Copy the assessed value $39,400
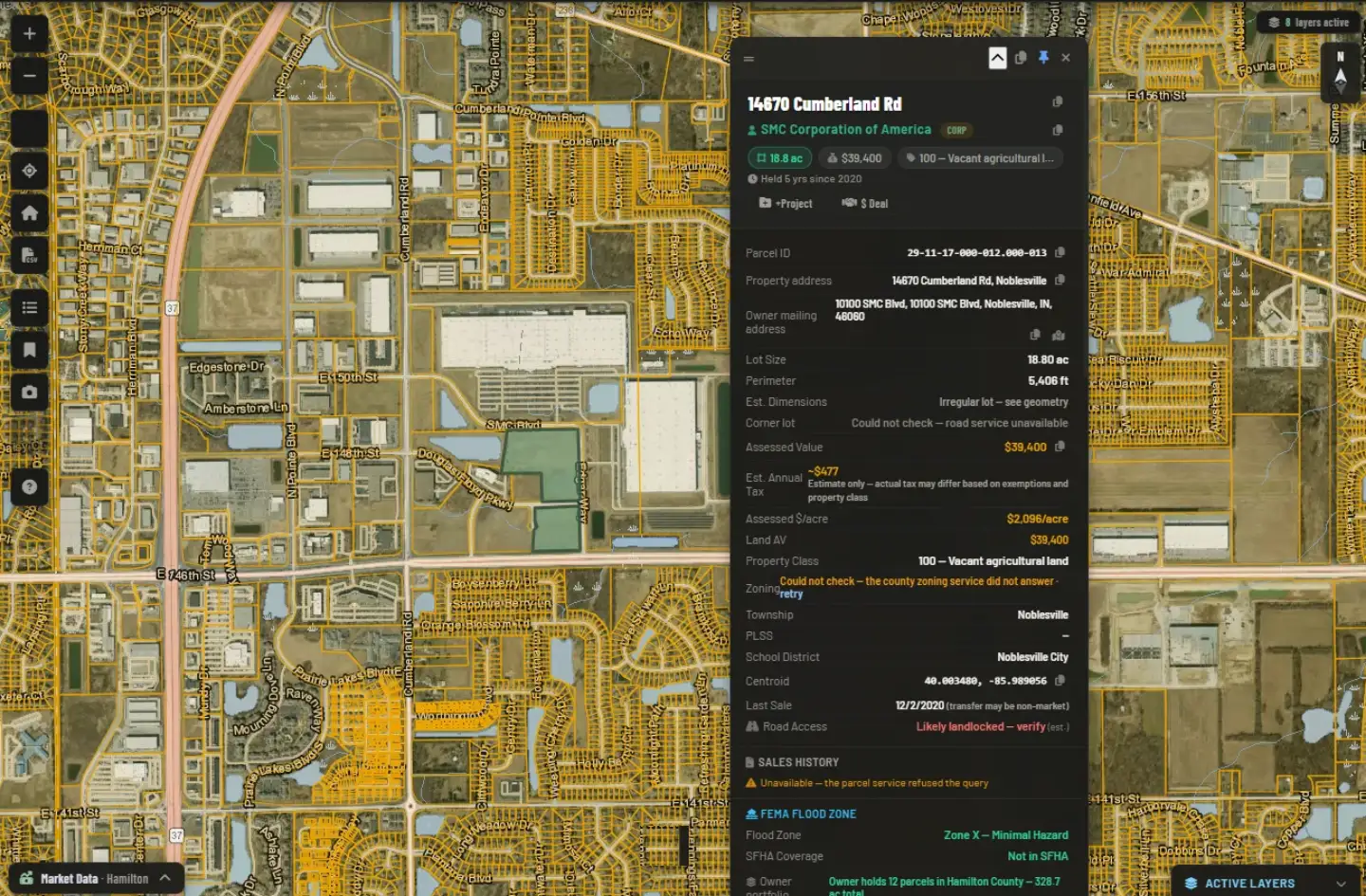This screenshot has width=1366, height=896. click(1060, 447)
